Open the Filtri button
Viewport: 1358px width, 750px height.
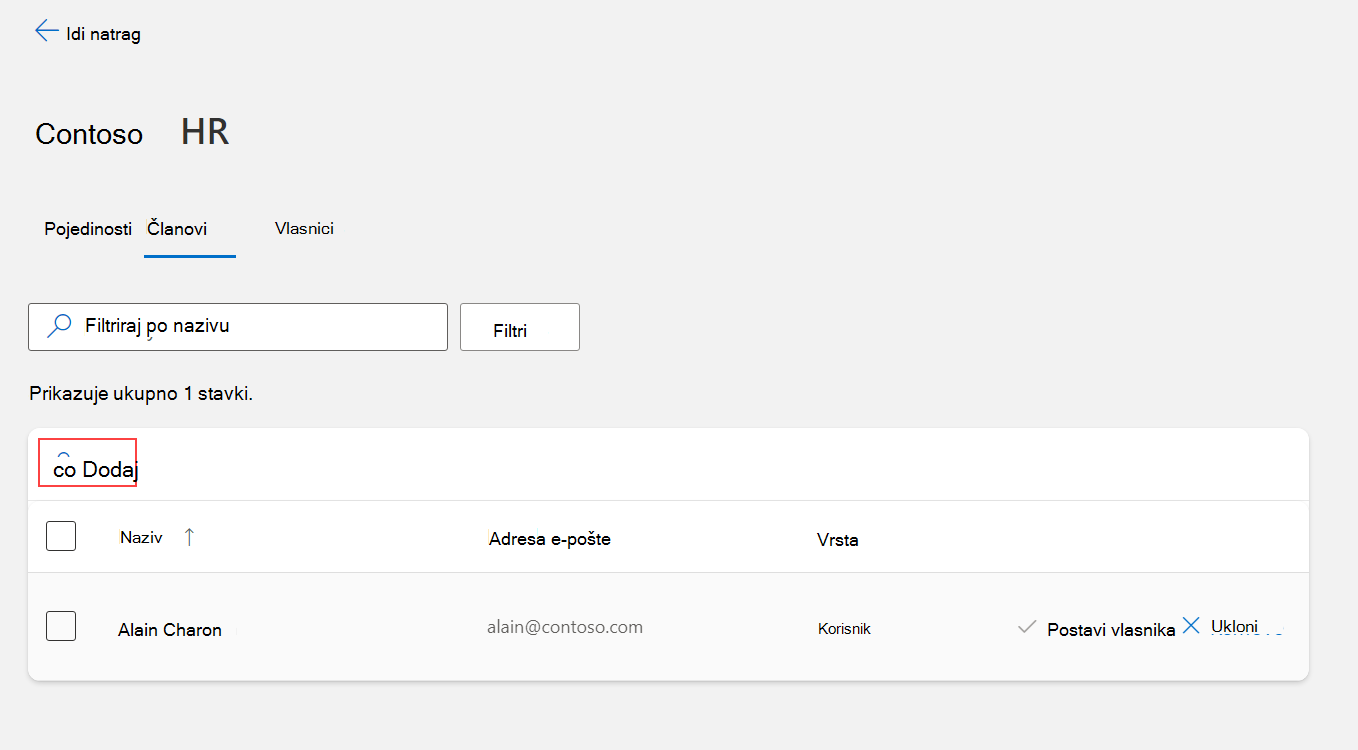pyautogui.click(x=520, y=327)
